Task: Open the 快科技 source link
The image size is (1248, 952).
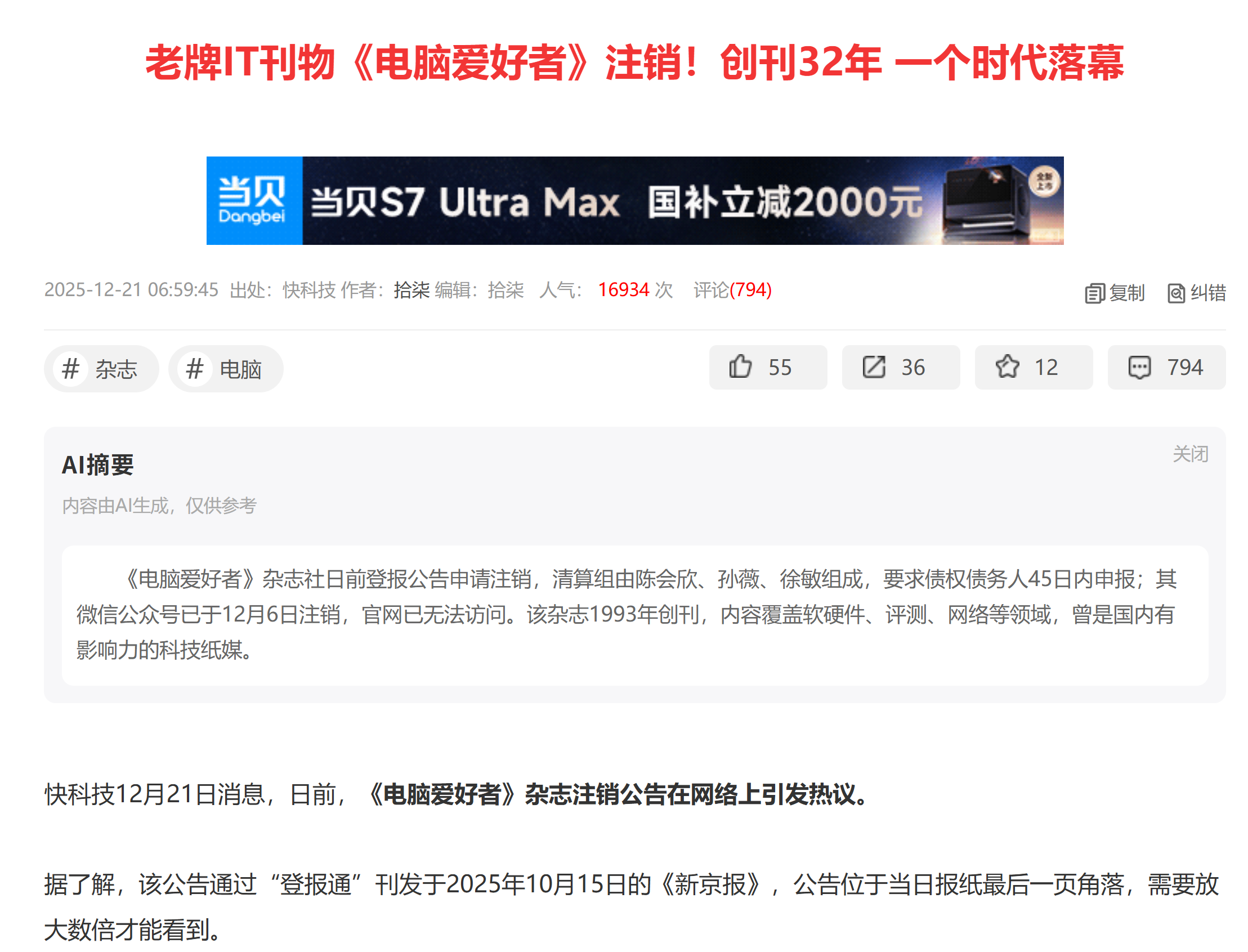Action: [310, 290]
